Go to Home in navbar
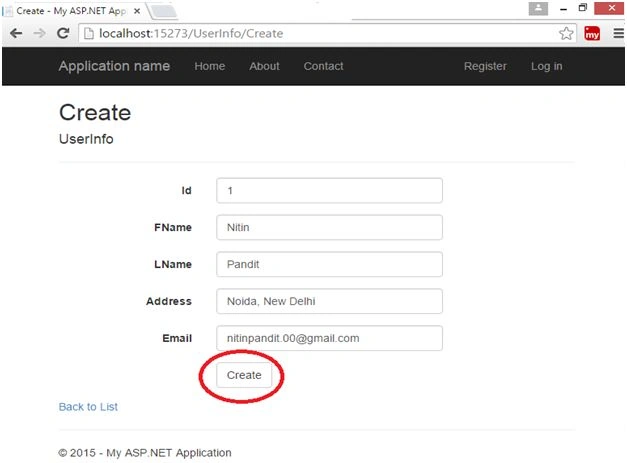This screenshot has height=463, width=627. [x=210, y=66]
